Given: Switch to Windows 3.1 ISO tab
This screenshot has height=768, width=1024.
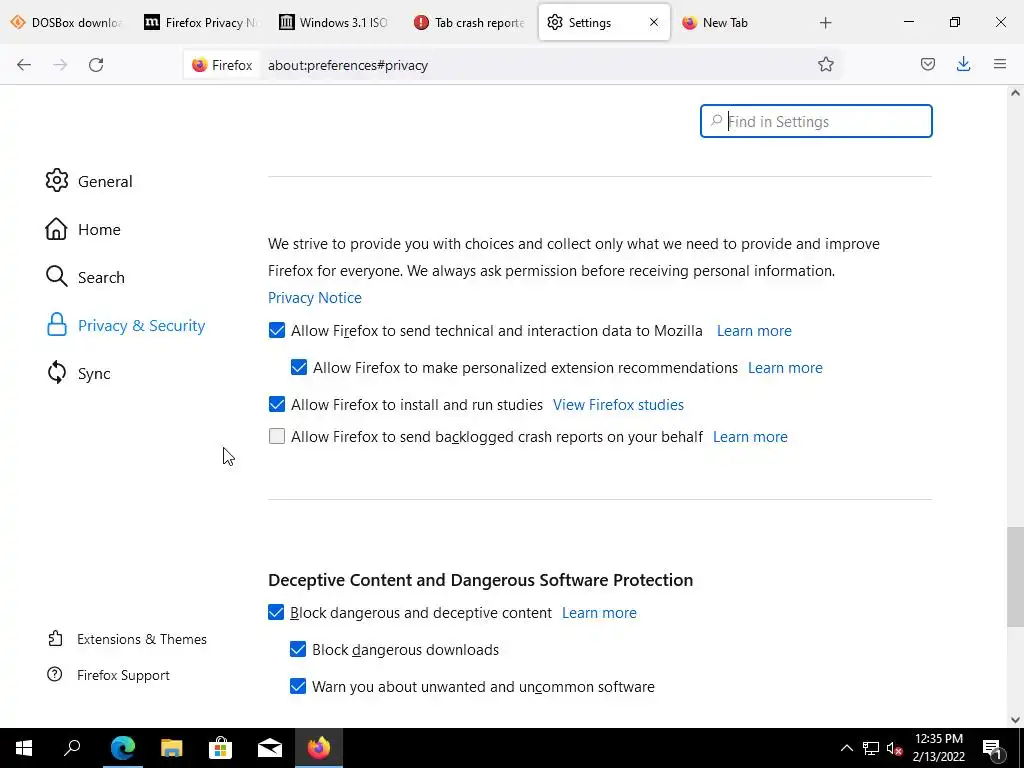Looking at the screenshot, I should (x=335, y=22).
